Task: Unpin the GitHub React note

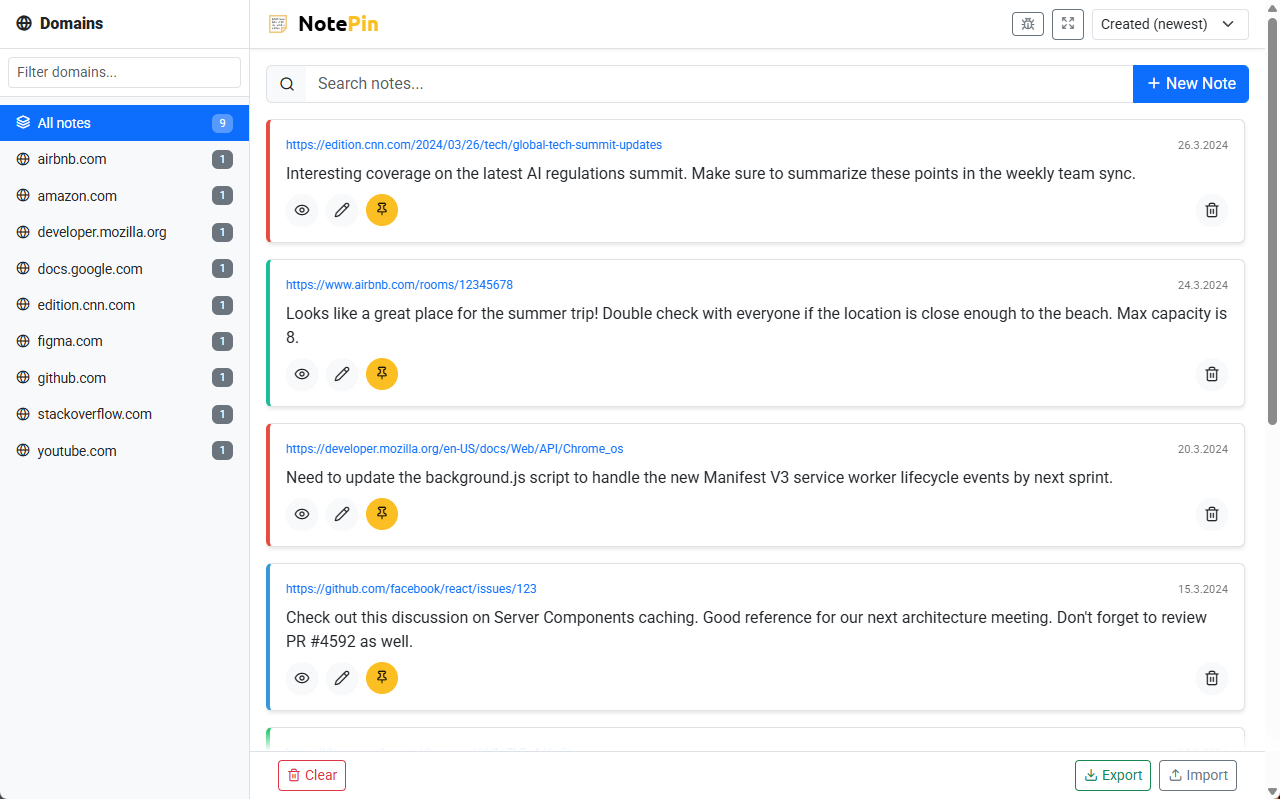Action: tap(381, 678)
